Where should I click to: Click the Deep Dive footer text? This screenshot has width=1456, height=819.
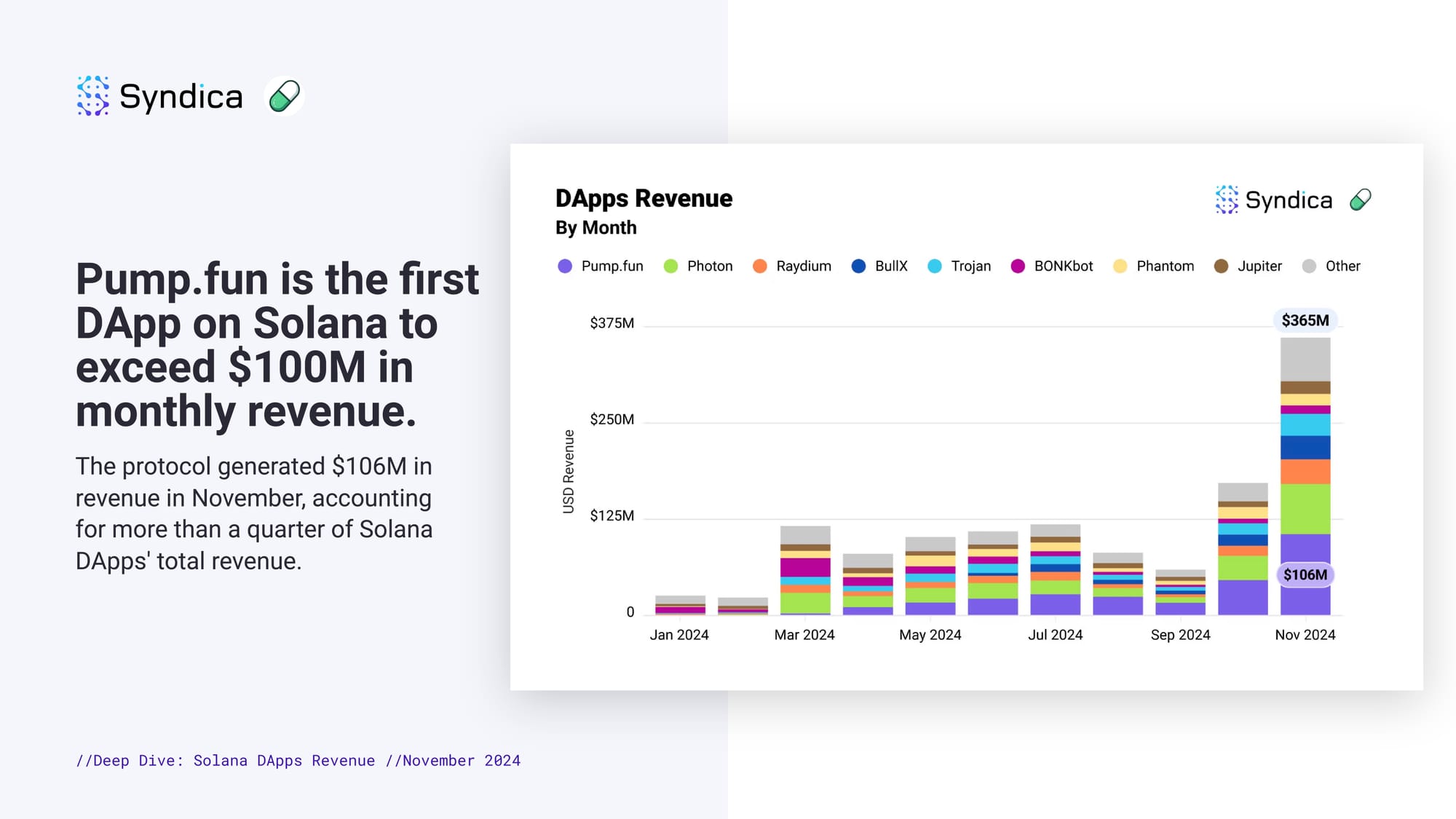298,761
